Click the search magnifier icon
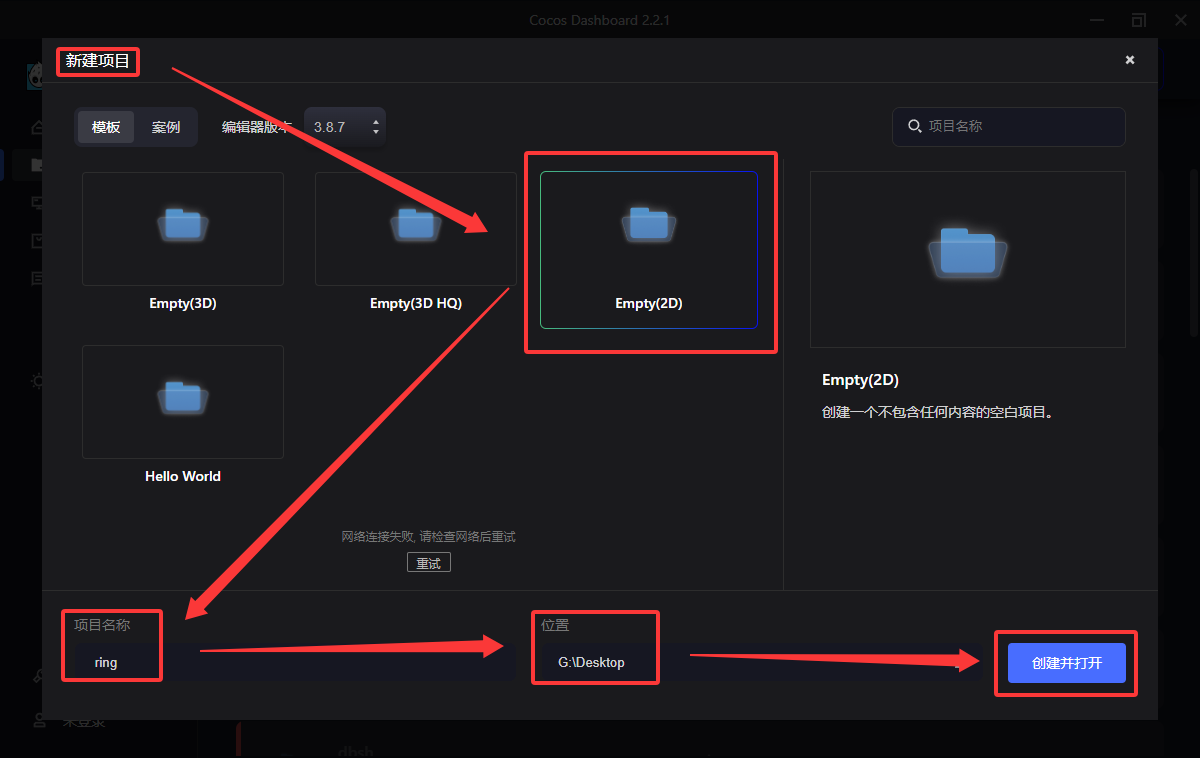1200x758 pixels. (914, 126)
